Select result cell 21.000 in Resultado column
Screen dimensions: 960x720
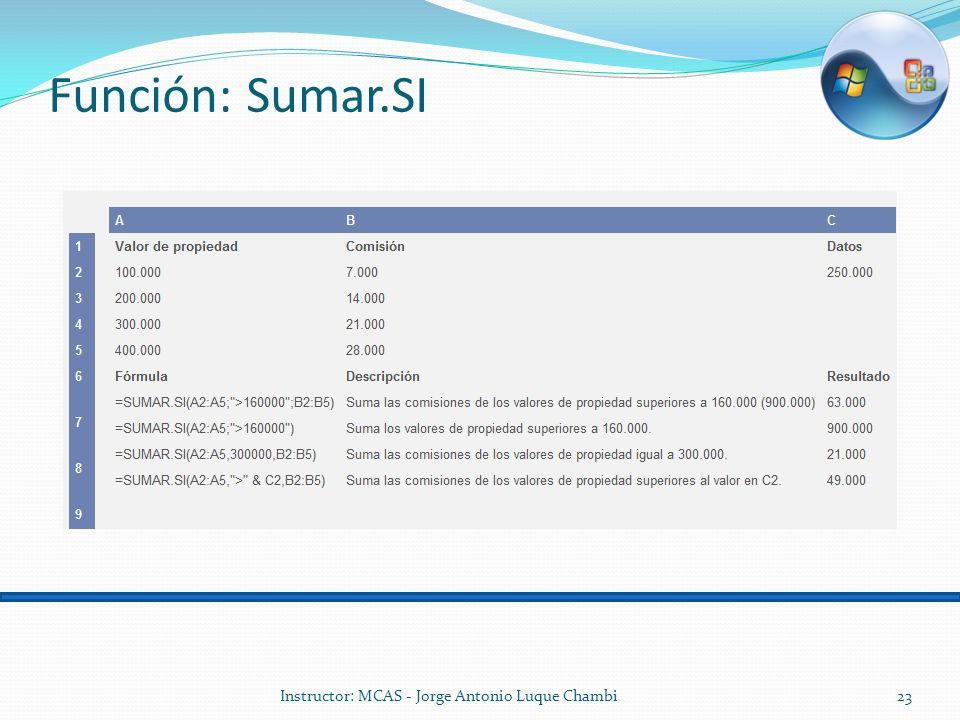[846, 455]
